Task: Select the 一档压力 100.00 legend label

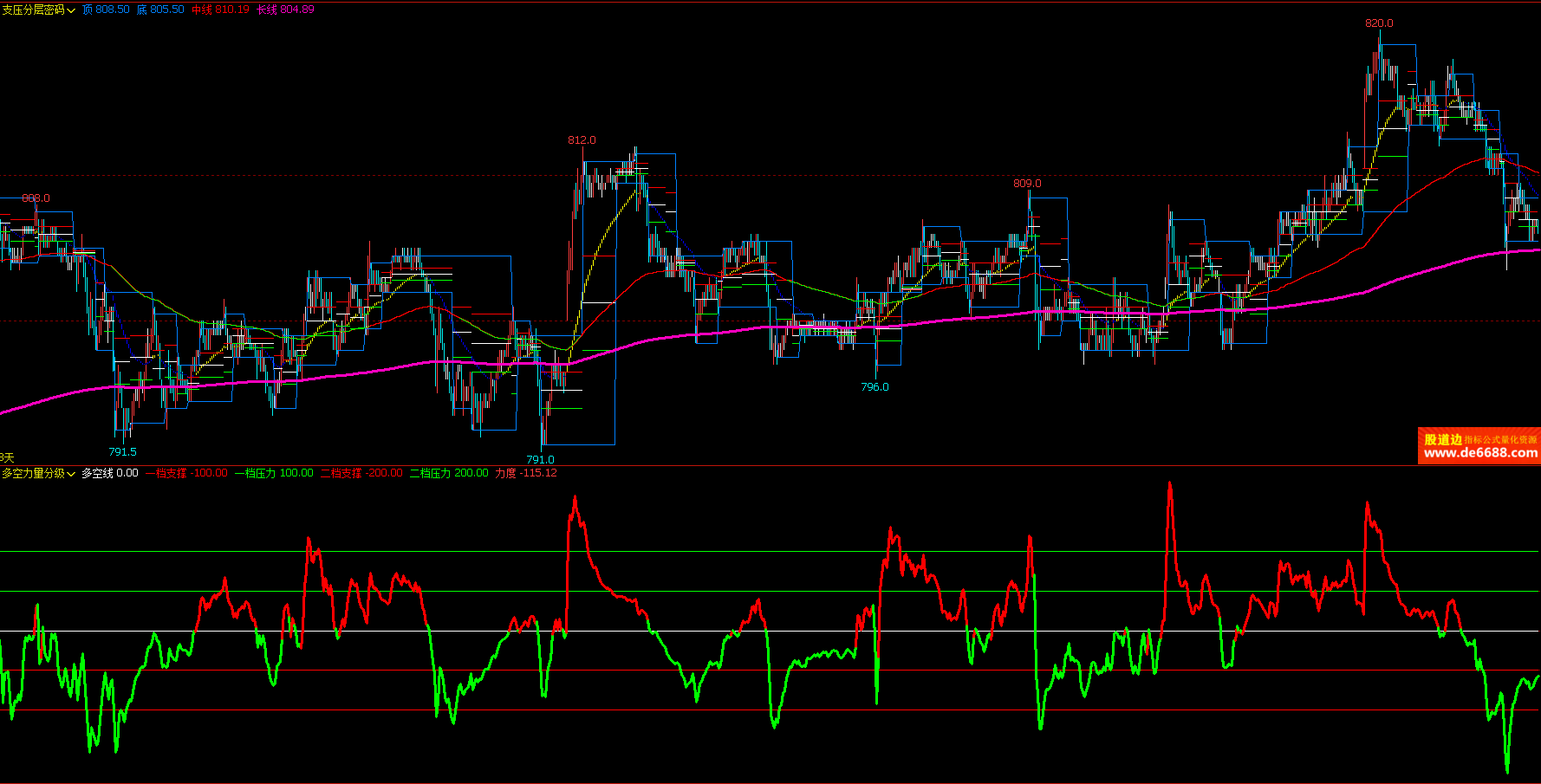Action: (274, 473)
